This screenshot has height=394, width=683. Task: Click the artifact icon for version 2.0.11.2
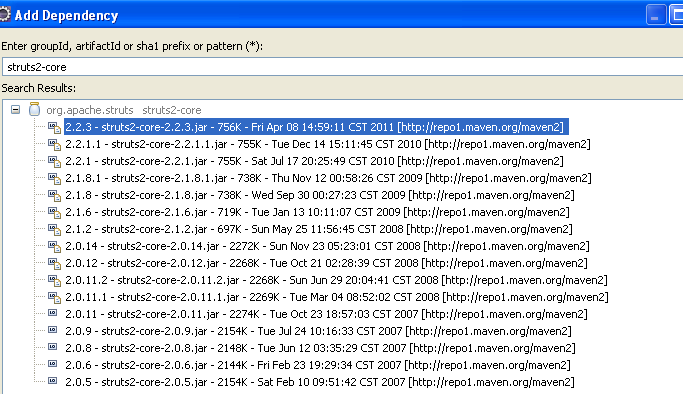(54, 280)
